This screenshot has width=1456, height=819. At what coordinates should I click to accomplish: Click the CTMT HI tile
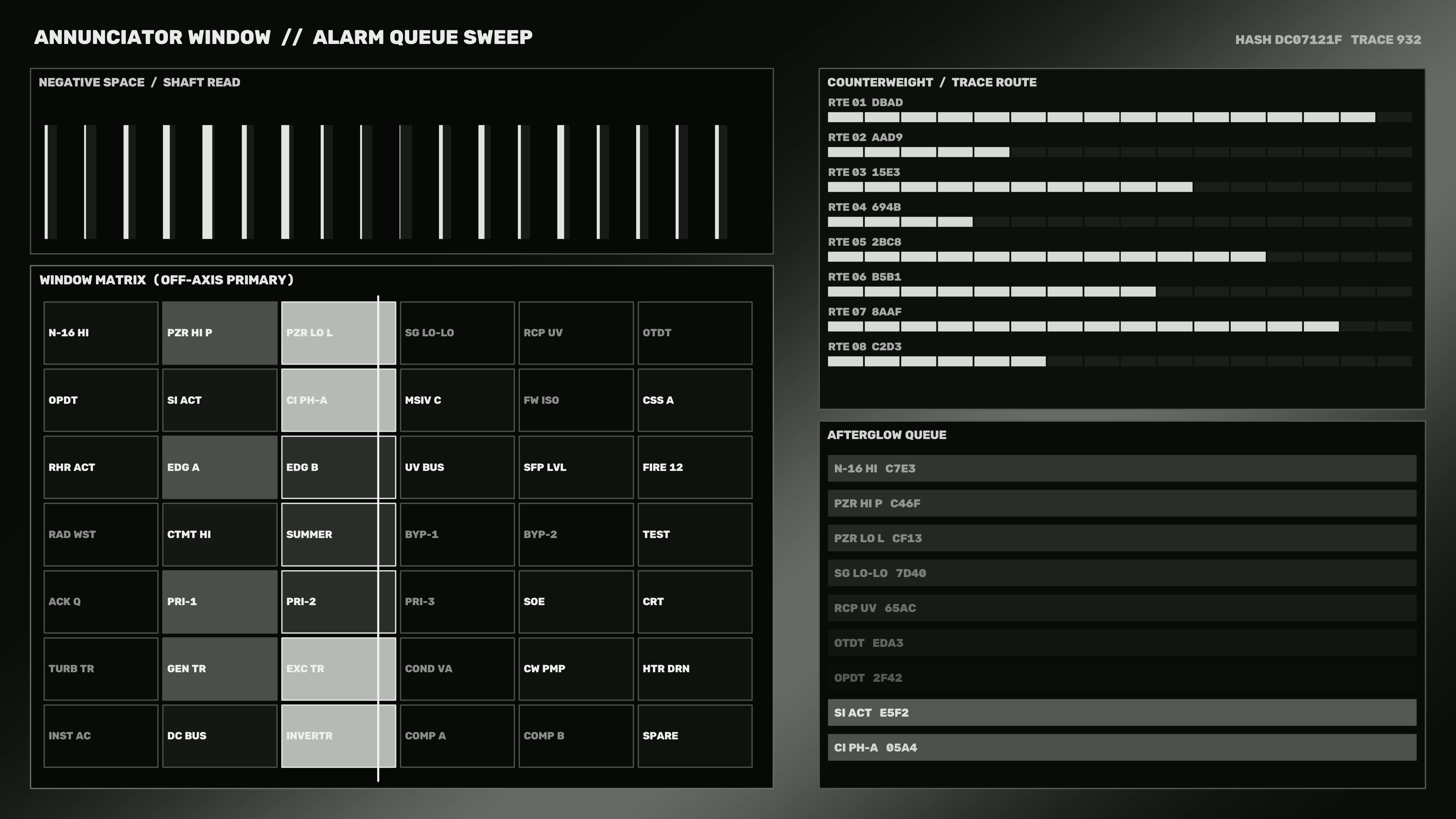click(x=219, y=535)
